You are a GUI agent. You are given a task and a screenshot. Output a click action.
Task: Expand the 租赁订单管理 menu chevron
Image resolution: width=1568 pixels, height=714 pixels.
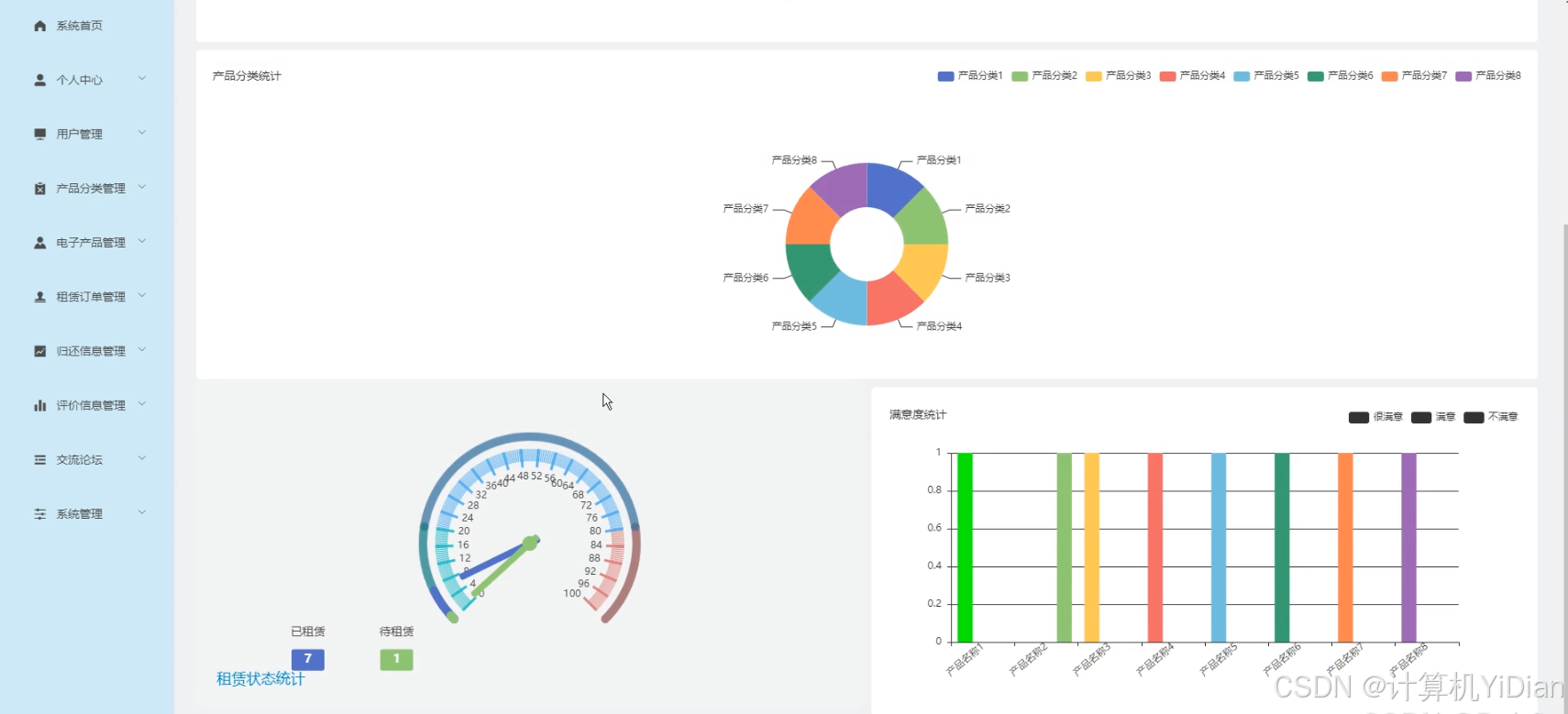142,296
